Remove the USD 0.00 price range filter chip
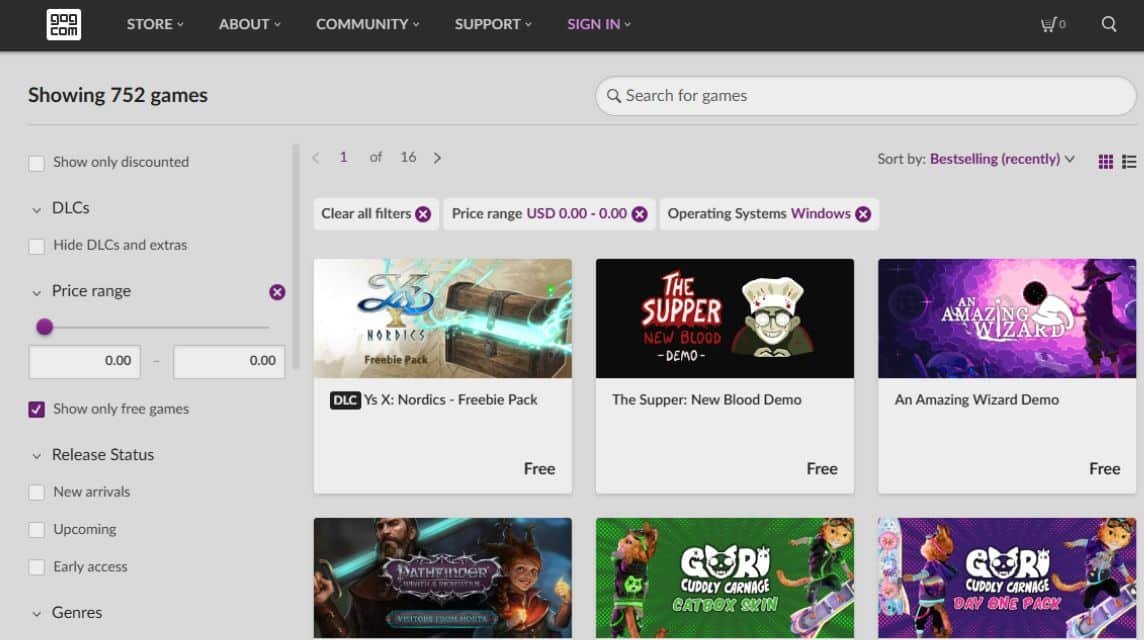 tap(639, 213)
